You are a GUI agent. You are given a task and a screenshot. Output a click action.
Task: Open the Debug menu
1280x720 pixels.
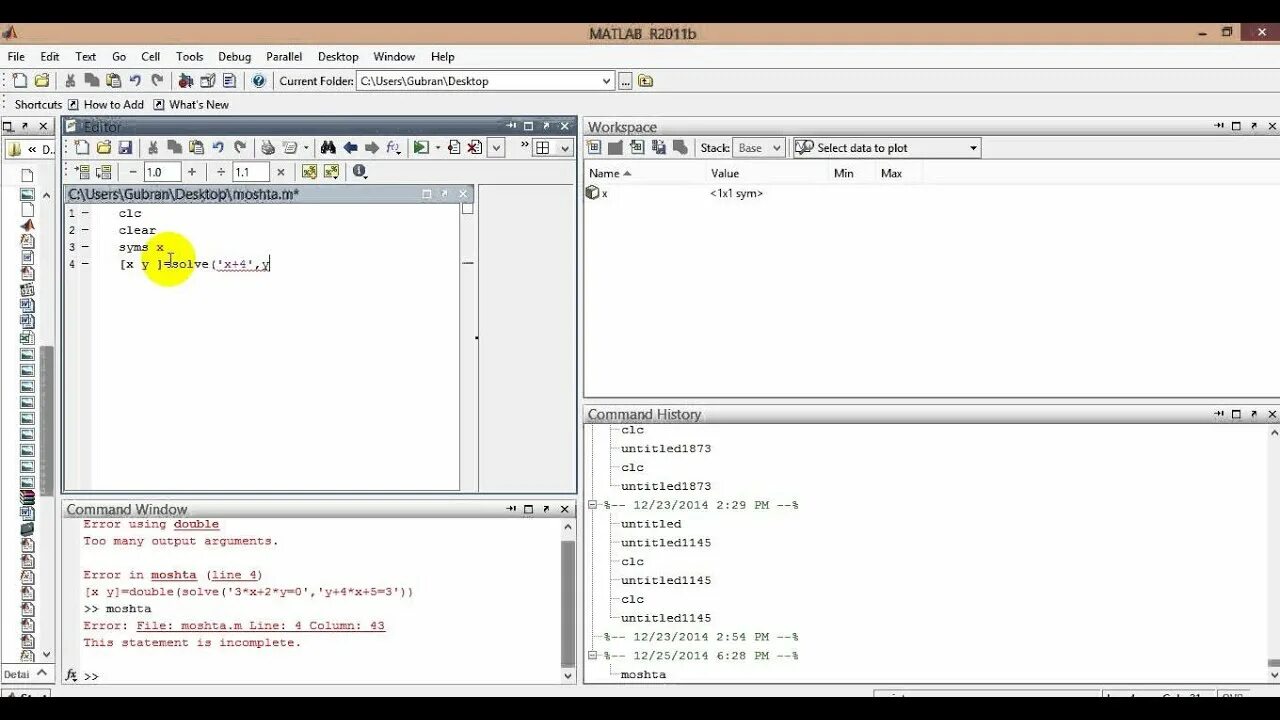pyautogui.click(x=234, y=57)
